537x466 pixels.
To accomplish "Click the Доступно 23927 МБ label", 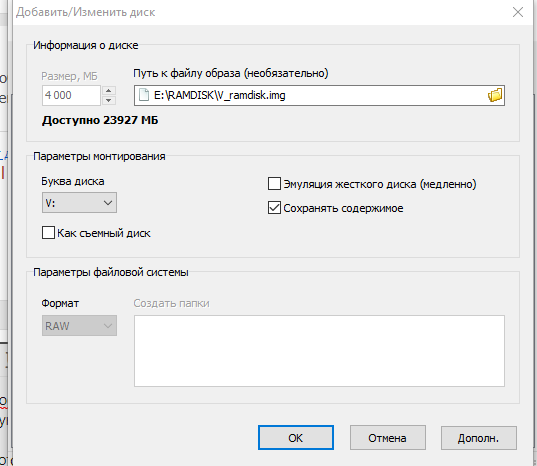I will point(100,120).
